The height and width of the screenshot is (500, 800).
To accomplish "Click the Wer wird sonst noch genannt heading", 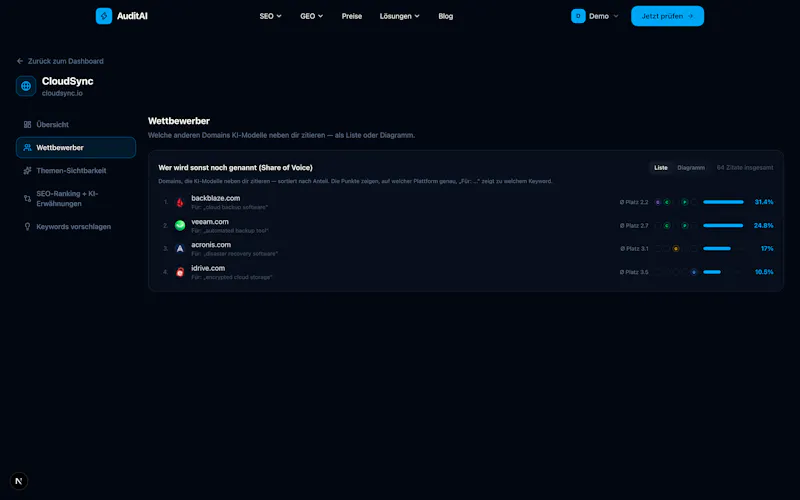I will pyautogui.click(x=235, y=167).
